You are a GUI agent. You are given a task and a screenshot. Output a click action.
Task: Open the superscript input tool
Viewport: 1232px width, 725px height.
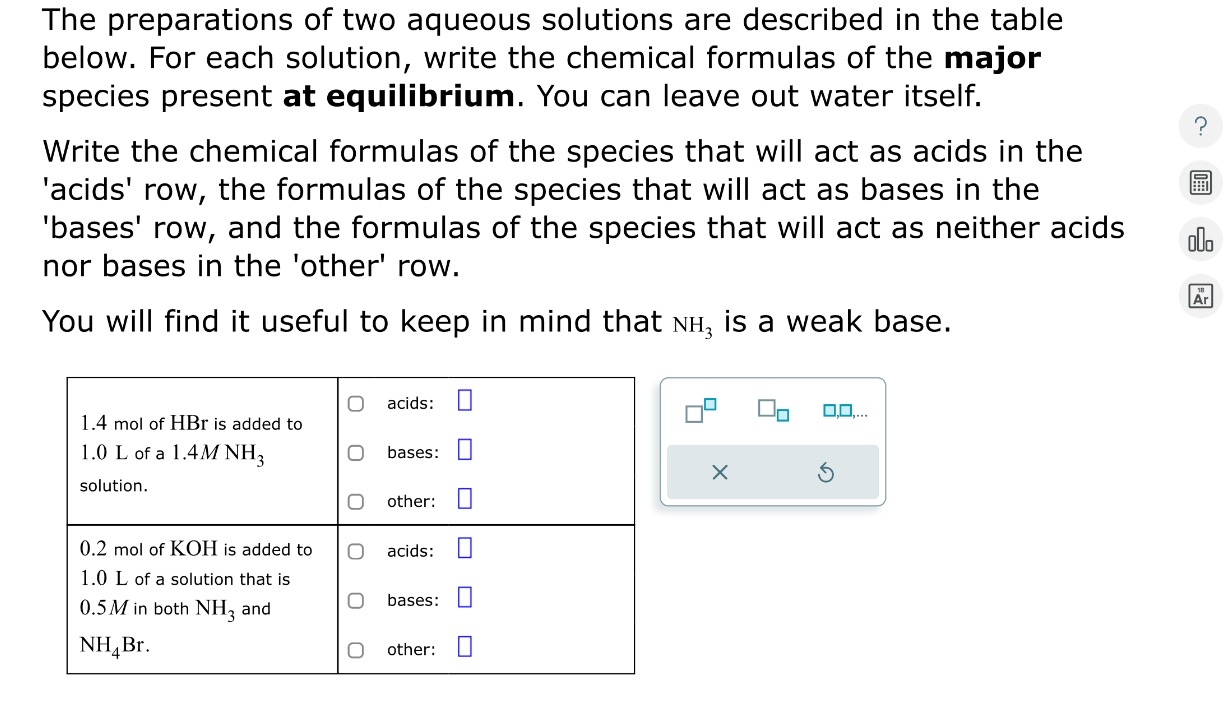(x=699, y=409)
